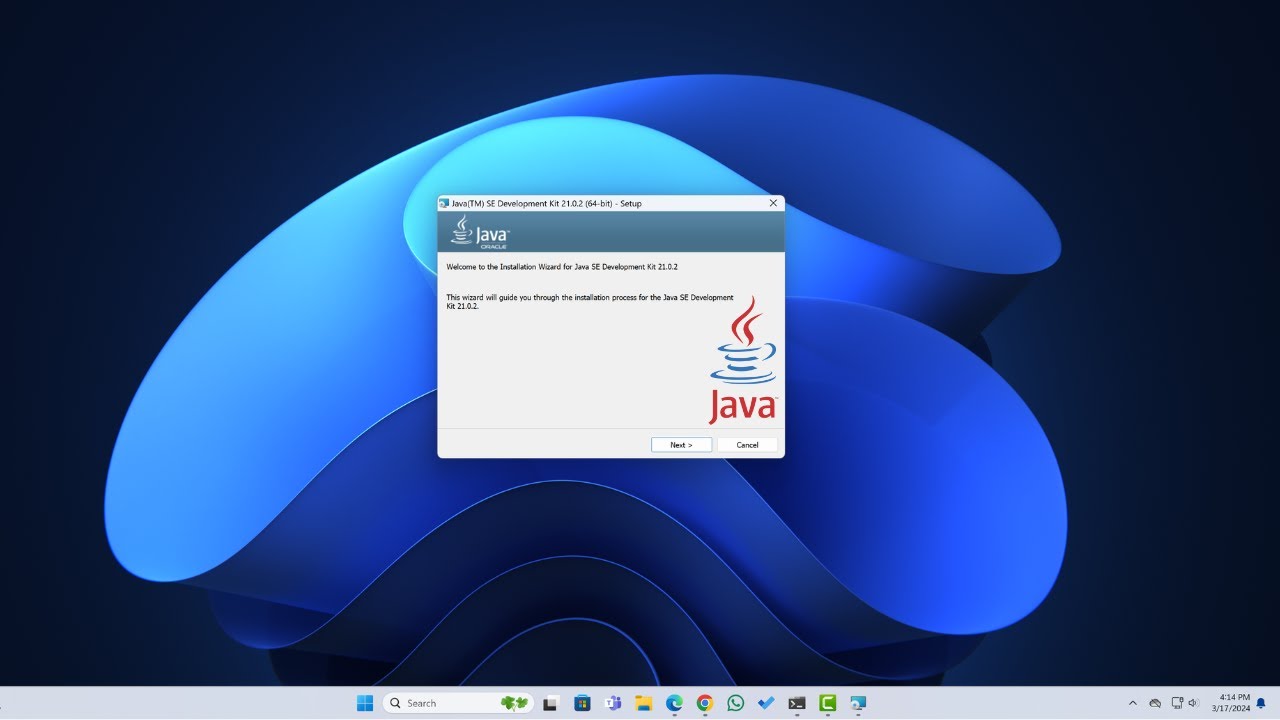1280x720 pixels.
Task: Open the green Camtasia taskbar icon
Action: (x=828, y=703)
